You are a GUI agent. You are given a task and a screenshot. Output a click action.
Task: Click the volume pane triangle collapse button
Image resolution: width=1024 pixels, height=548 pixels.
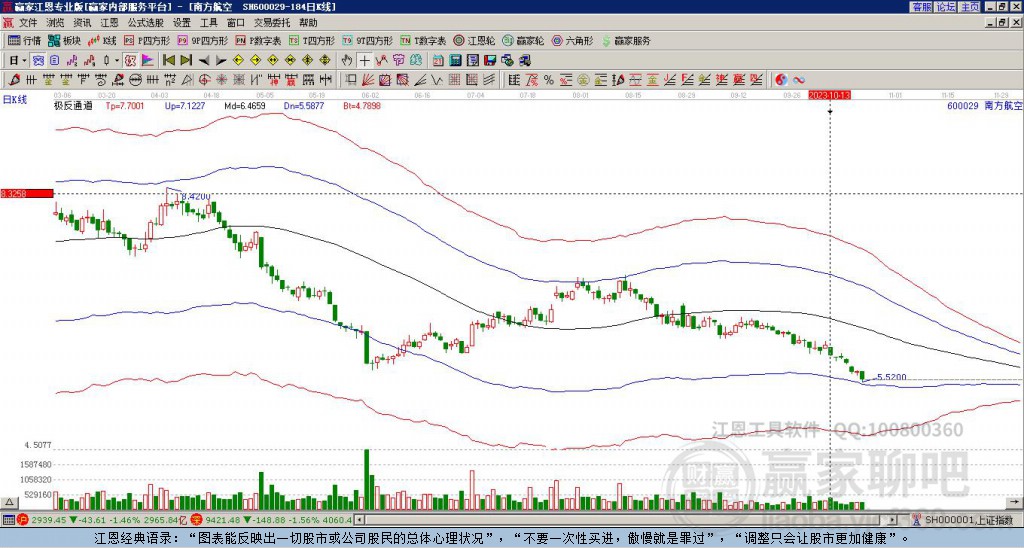(9, 503)
